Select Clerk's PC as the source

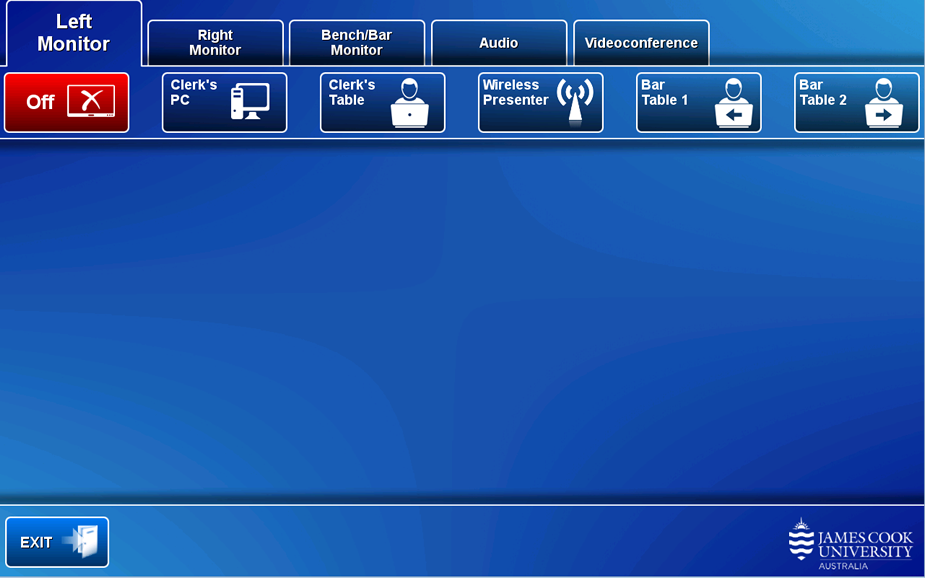(225, 103)
